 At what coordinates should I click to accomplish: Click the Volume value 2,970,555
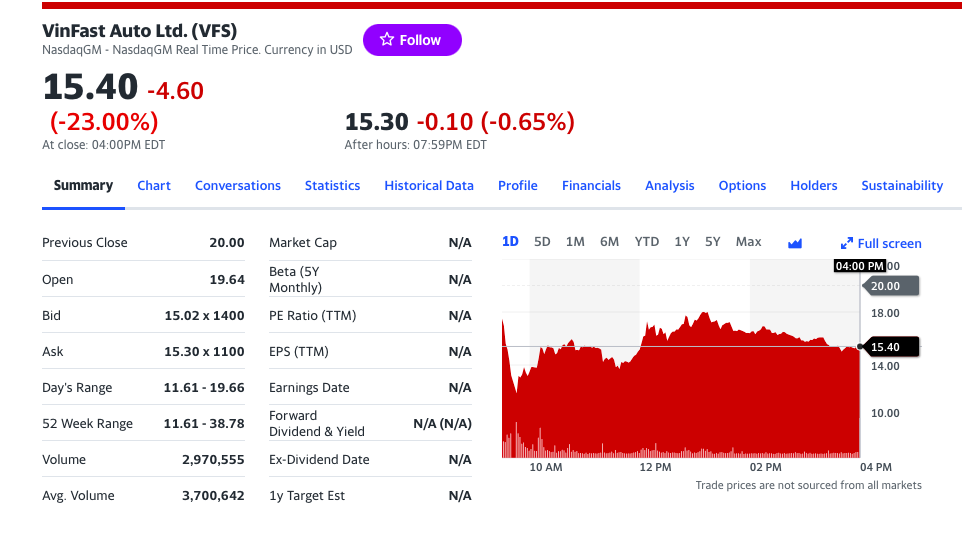[x=214, y=460]
